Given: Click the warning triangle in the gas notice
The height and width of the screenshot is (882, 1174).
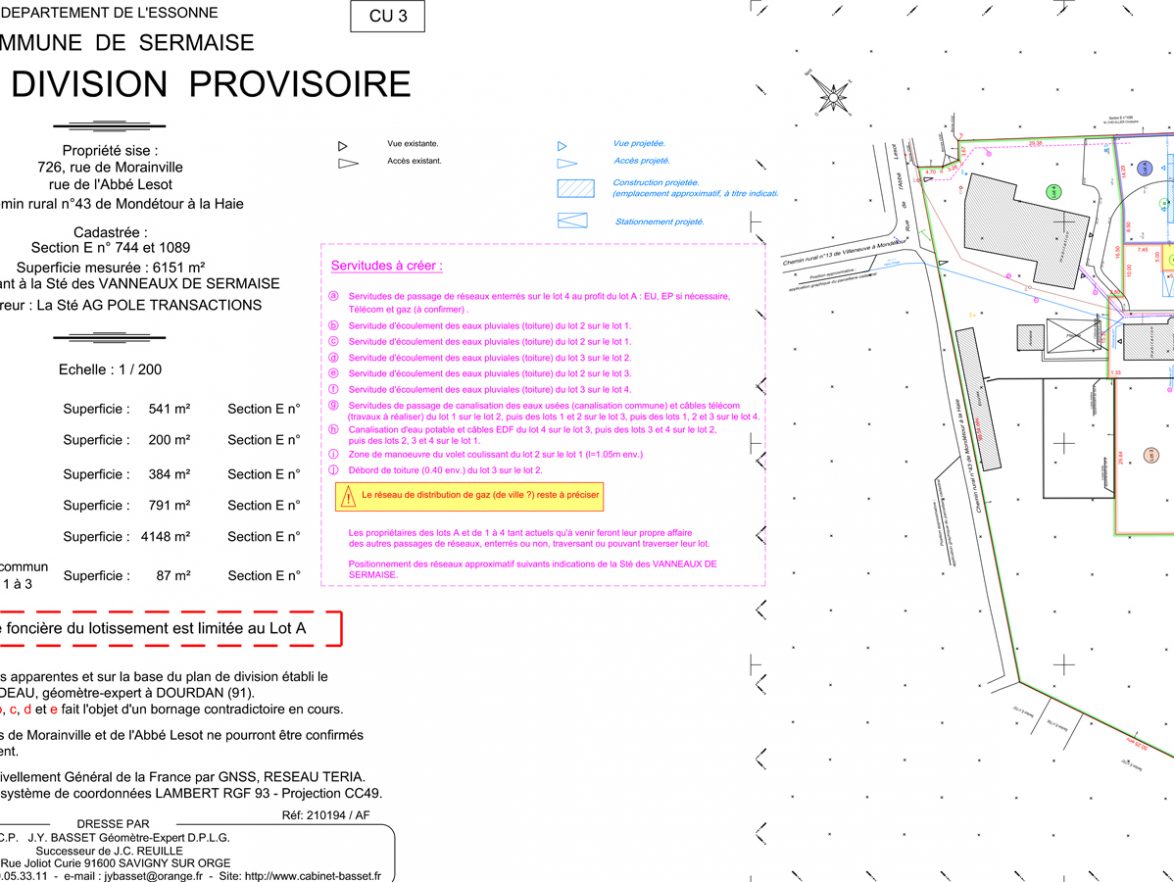Looking at the screenshot, I should [x=348, y=496].
